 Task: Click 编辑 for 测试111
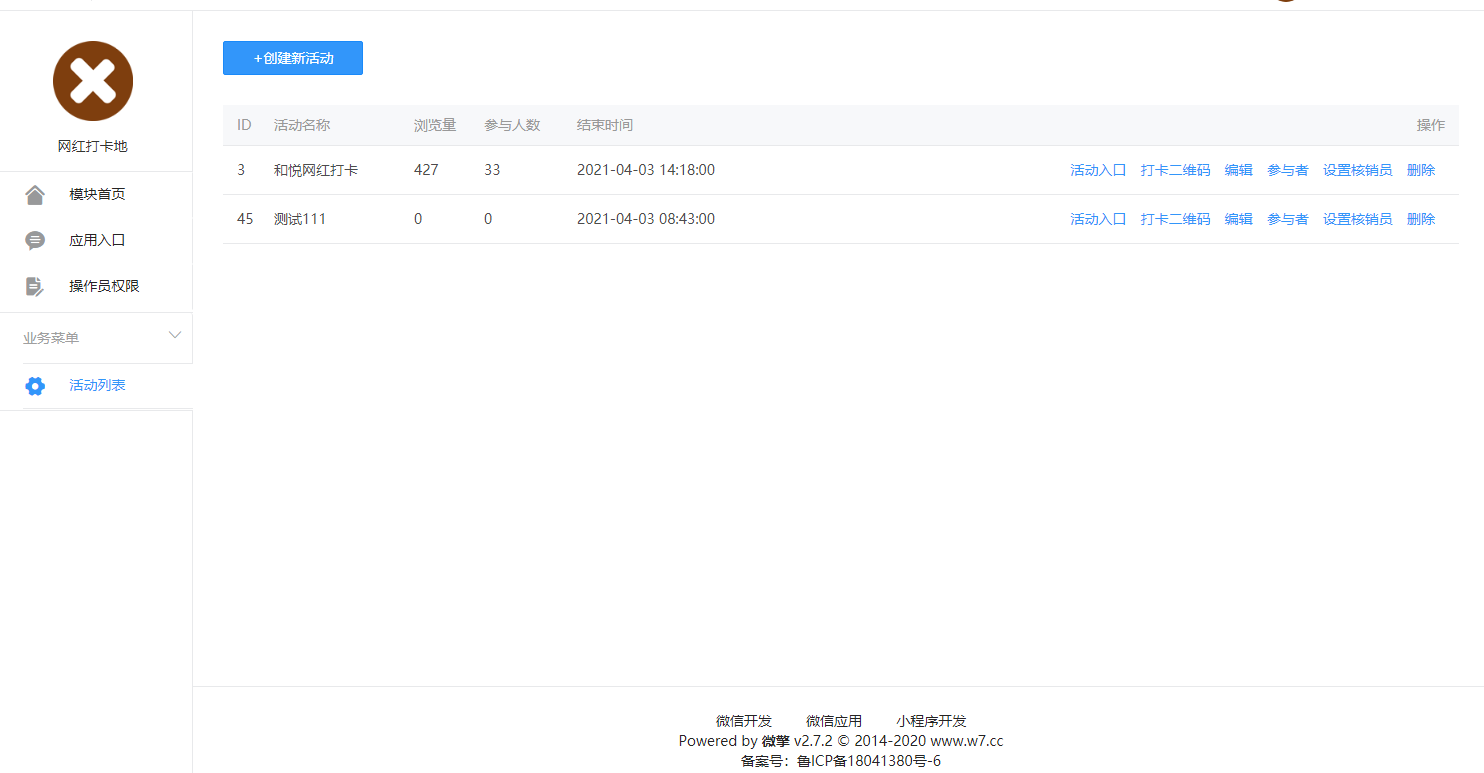(1238, 219)
